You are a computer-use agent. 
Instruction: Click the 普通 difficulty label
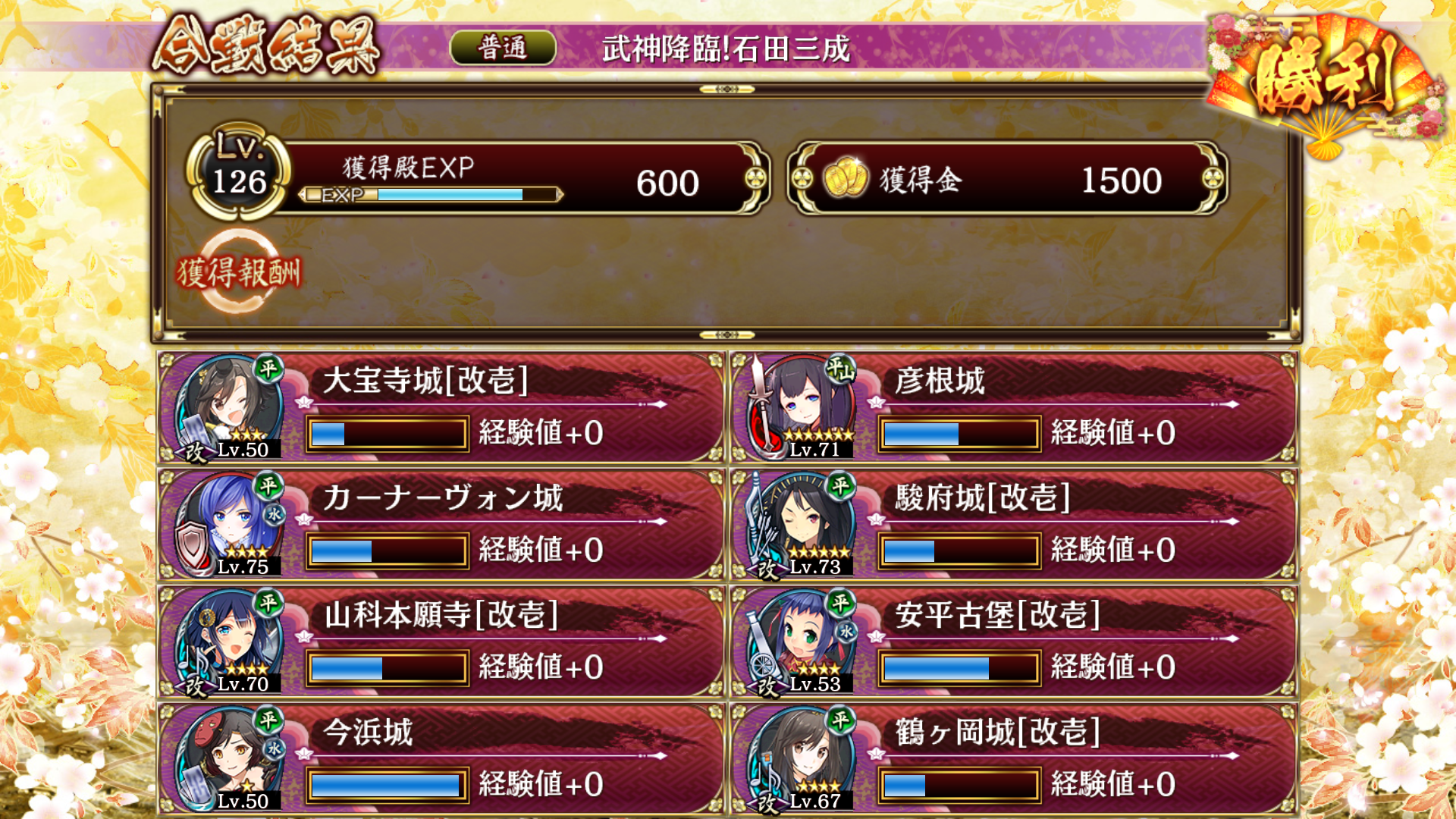(x=503, y=48)
